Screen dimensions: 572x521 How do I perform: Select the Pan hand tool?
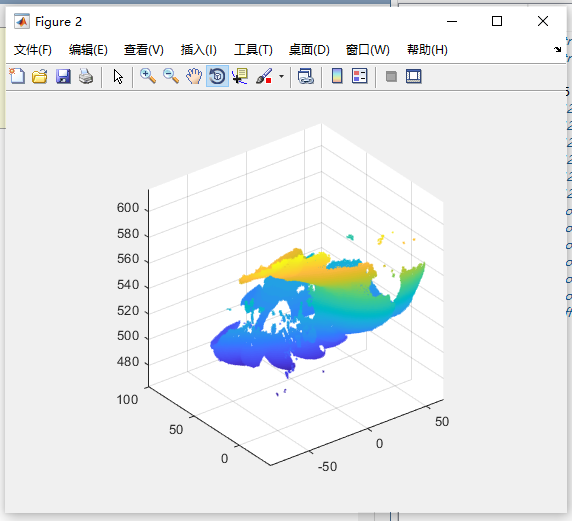pos(194,76)
